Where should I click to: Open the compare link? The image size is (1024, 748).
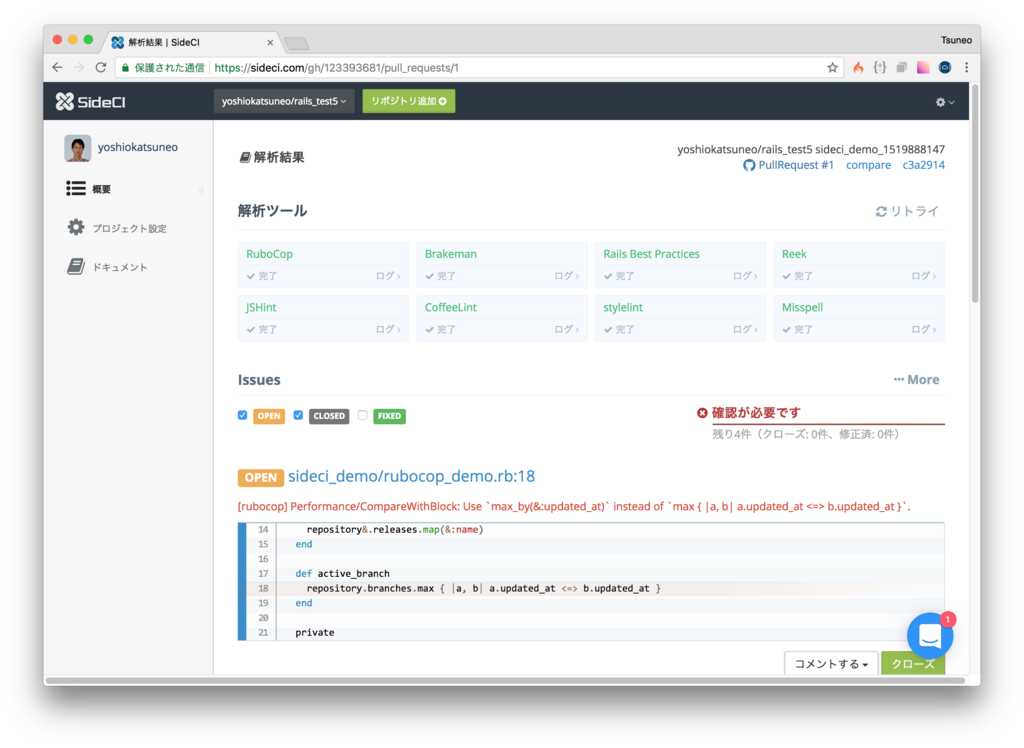point(868,165)
